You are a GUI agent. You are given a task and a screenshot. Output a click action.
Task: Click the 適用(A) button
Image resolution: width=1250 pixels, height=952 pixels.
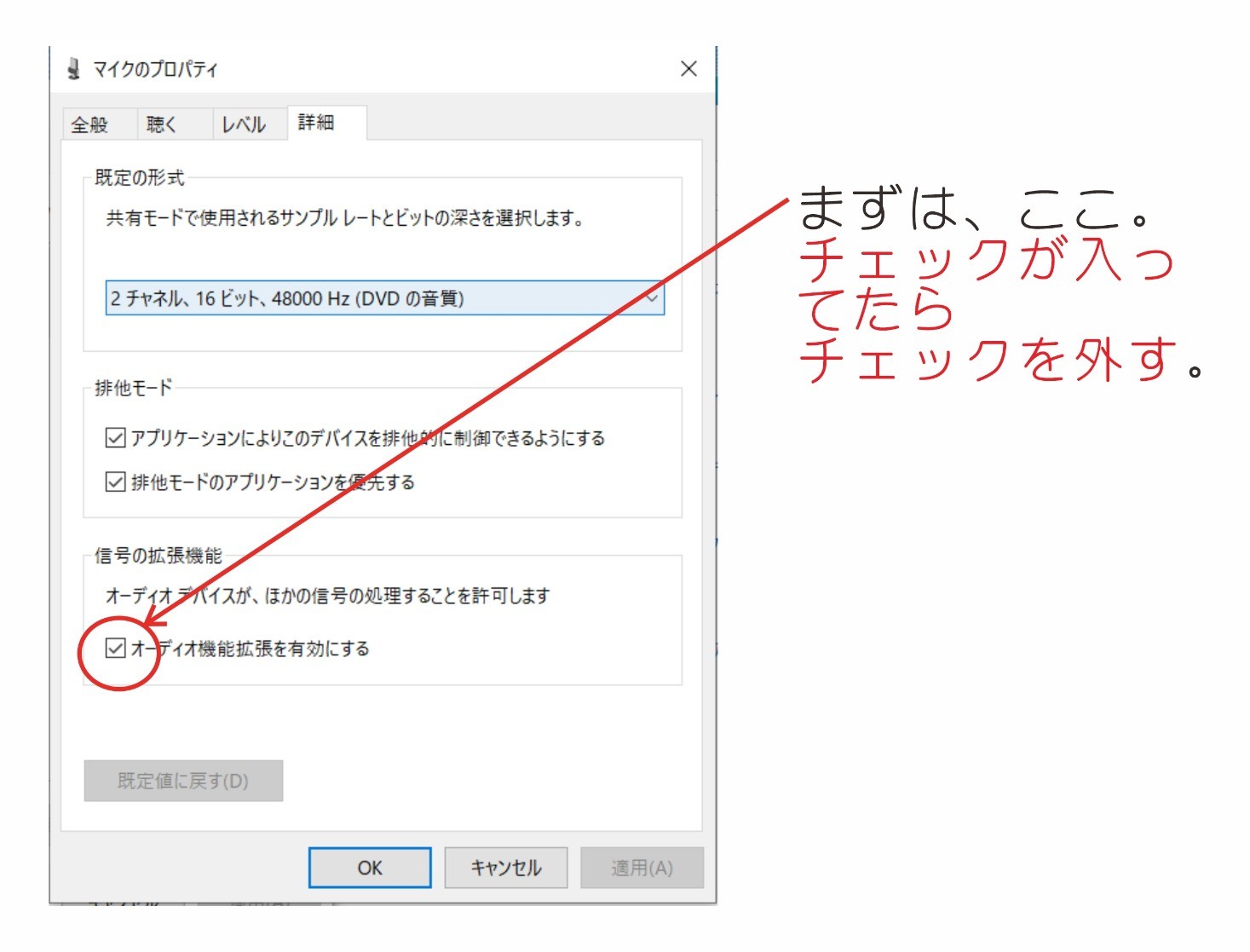[642, 868]
